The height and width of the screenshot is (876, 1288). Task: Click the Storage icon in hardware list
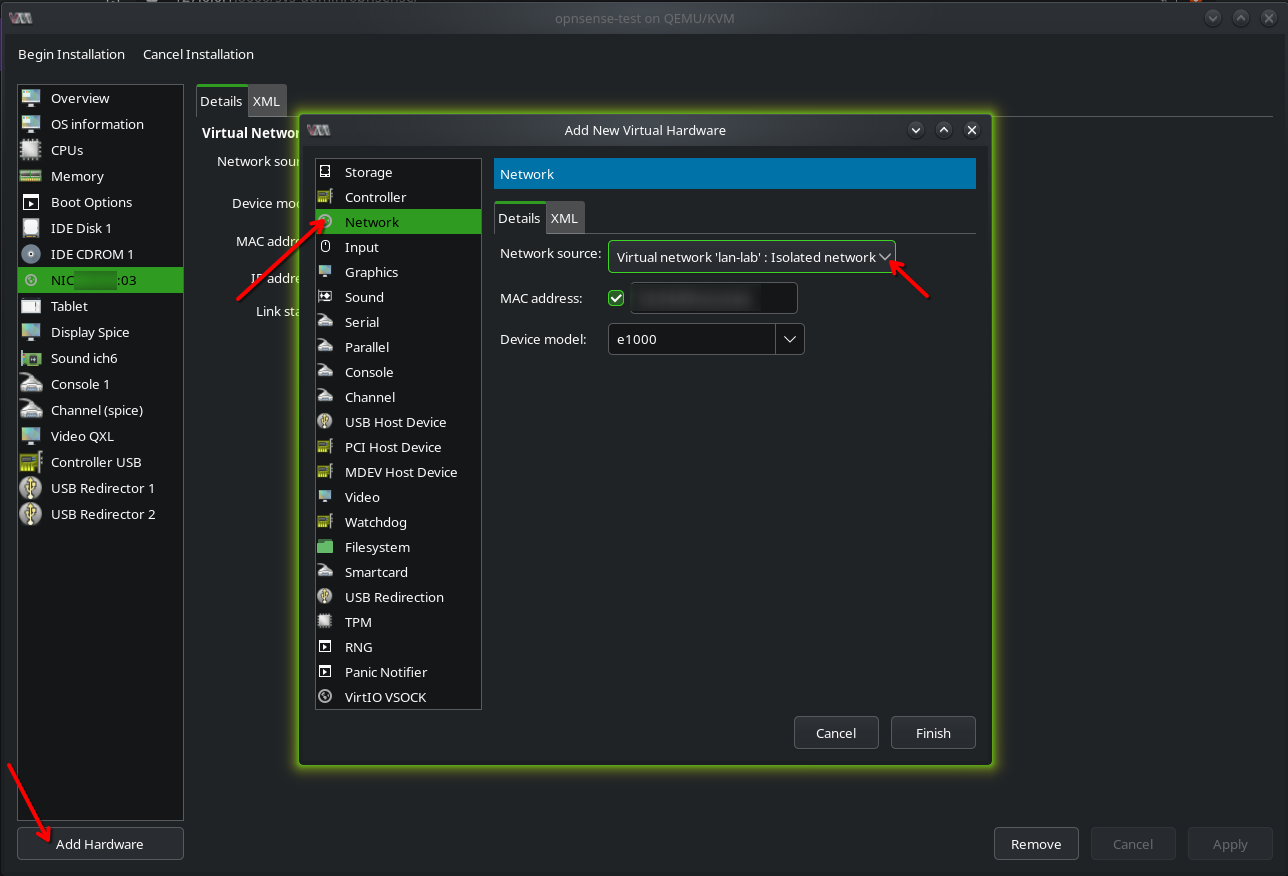pos(325,172)
